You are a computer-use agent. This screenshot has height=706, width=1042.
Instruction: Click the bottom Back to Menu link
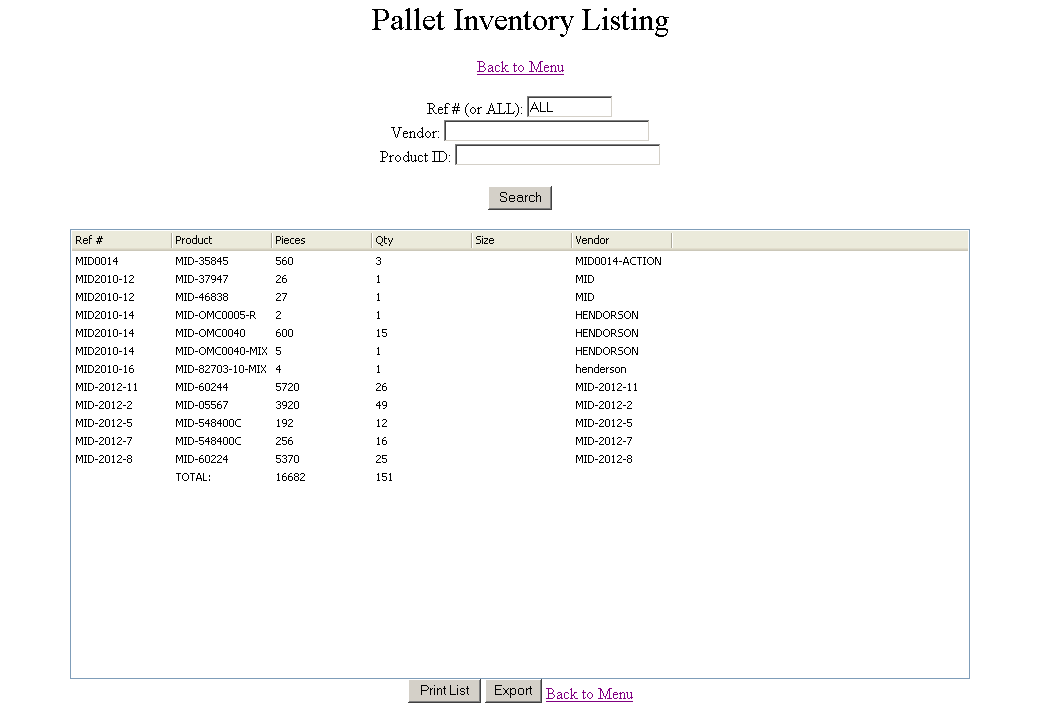589,694
